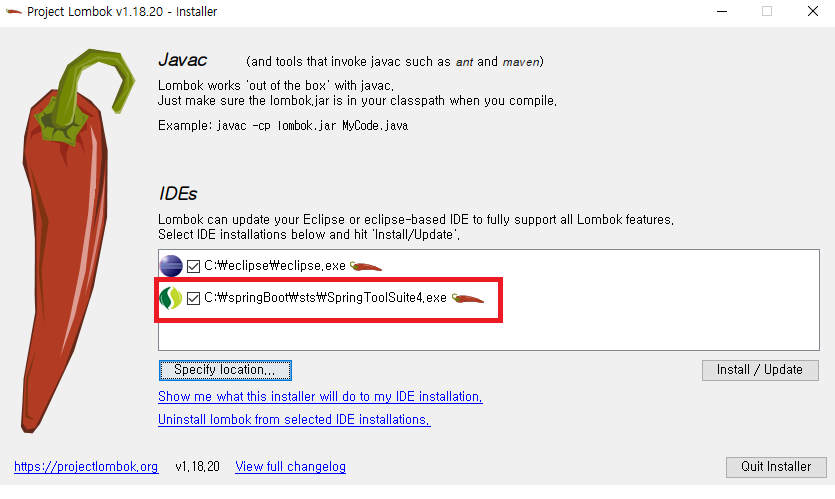Click Uninstall lombok from selected IDE installations link
The width and height of the screenshot is (835, 499).
click(294, 420)
